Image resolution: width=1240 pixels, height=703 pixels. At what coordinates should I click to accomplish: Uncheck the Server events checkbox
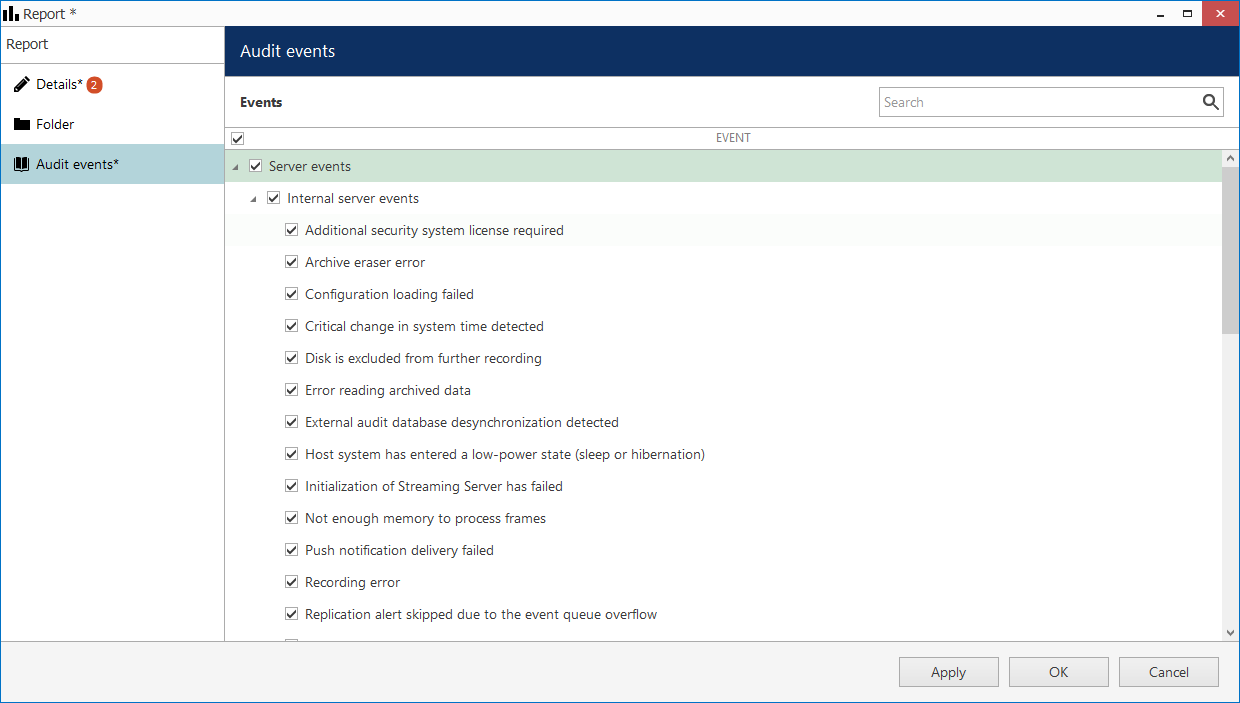(255, 166)
